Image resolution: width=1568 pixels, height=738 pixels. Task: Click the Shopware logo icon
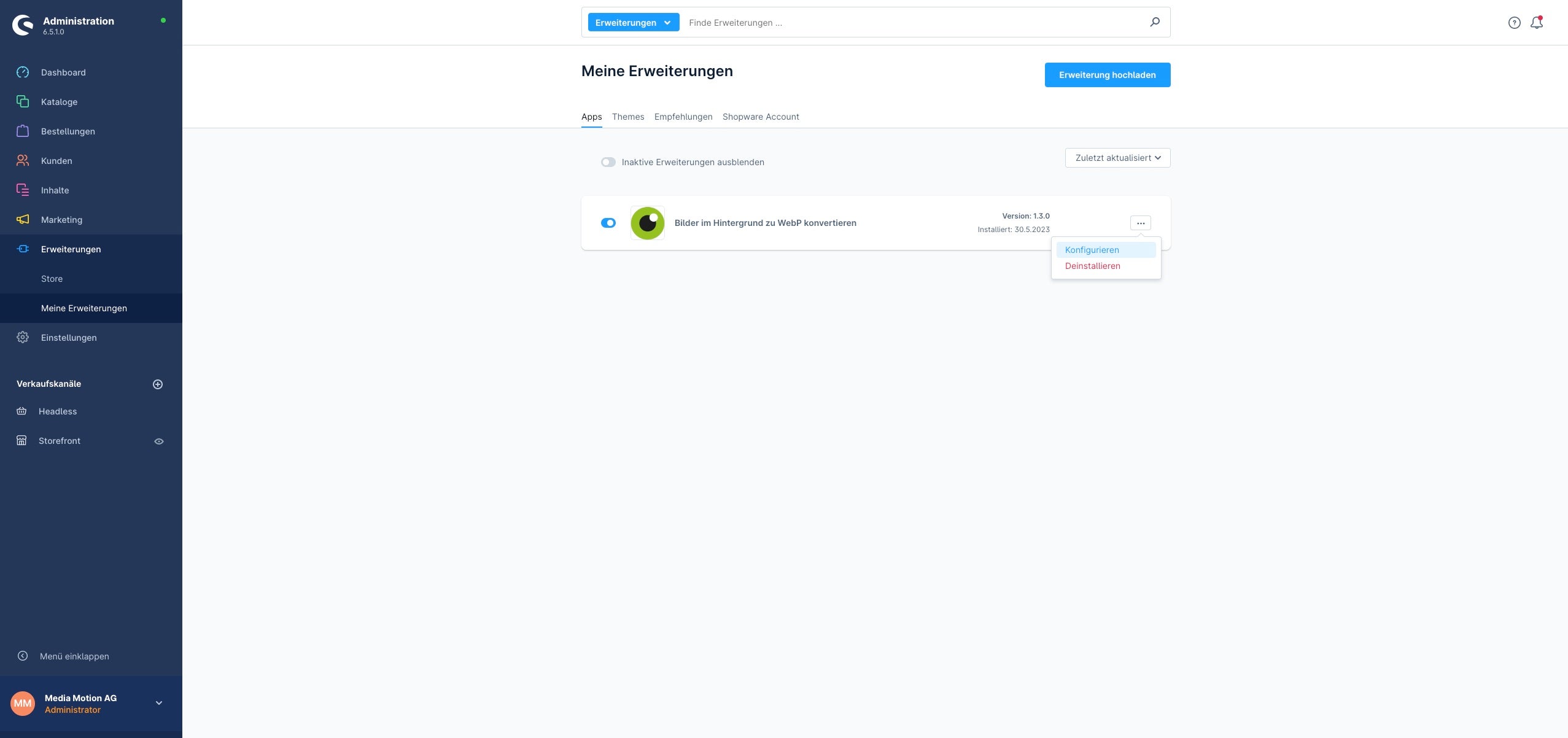23,25
